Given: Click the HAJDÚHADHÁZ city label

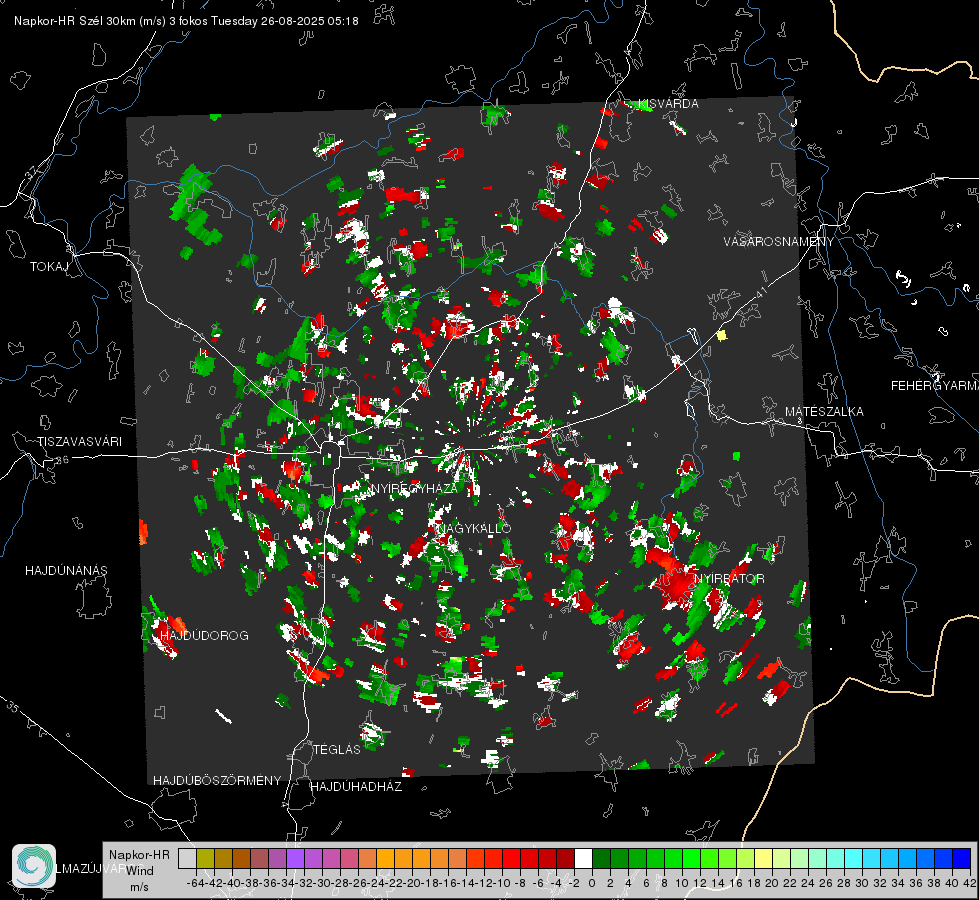Looking at the screenshot, I should tap(356, 787).
